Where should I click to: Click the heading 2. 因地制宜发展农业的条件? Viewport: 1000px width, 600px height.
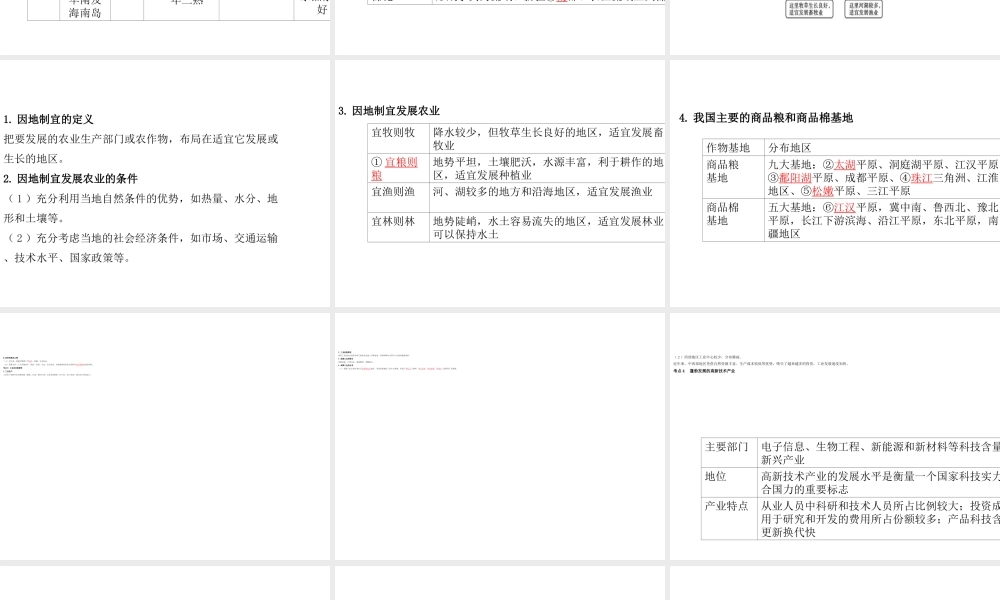(x=70, y=179)
